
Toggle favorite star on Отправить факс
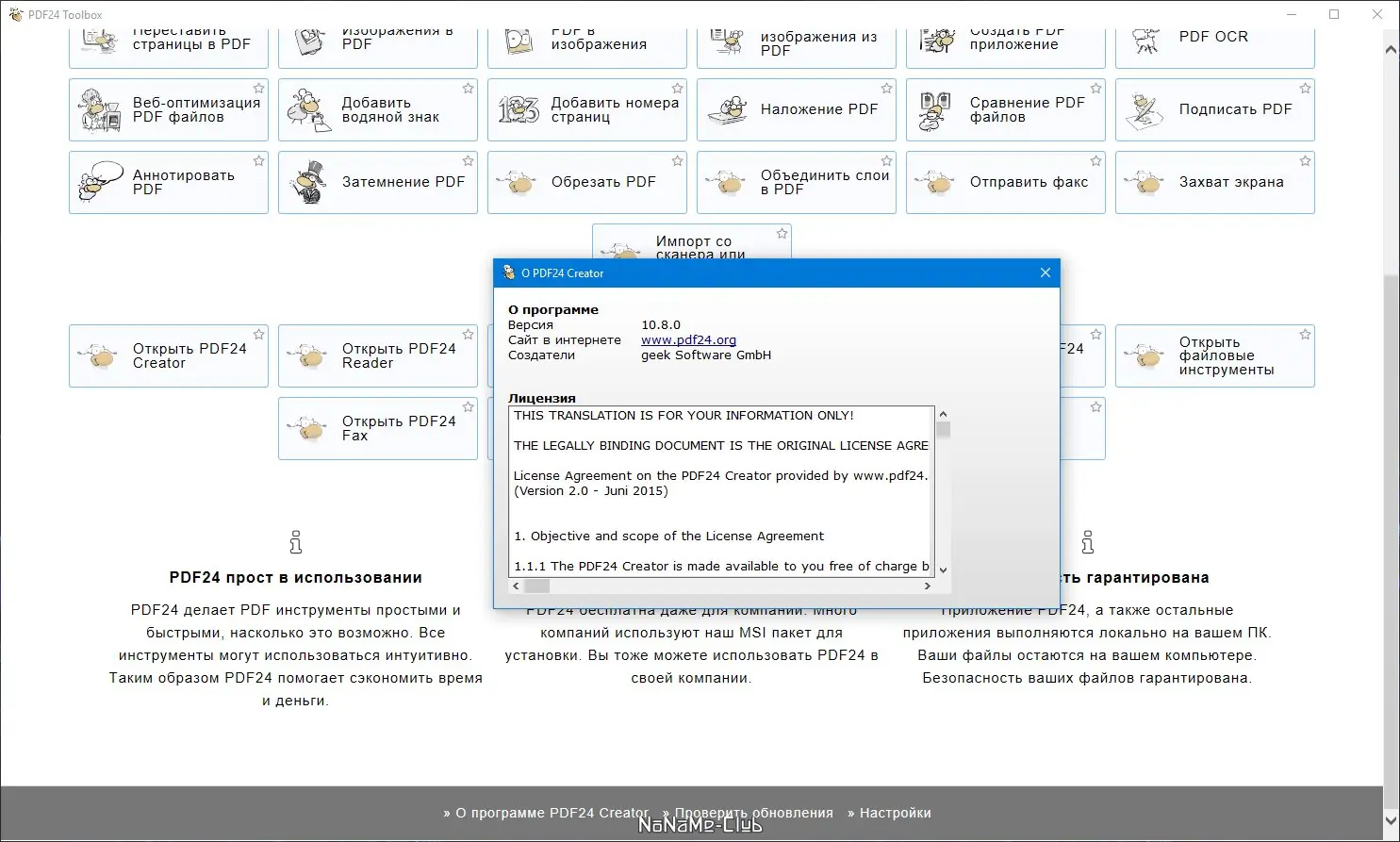(1095, 161)
